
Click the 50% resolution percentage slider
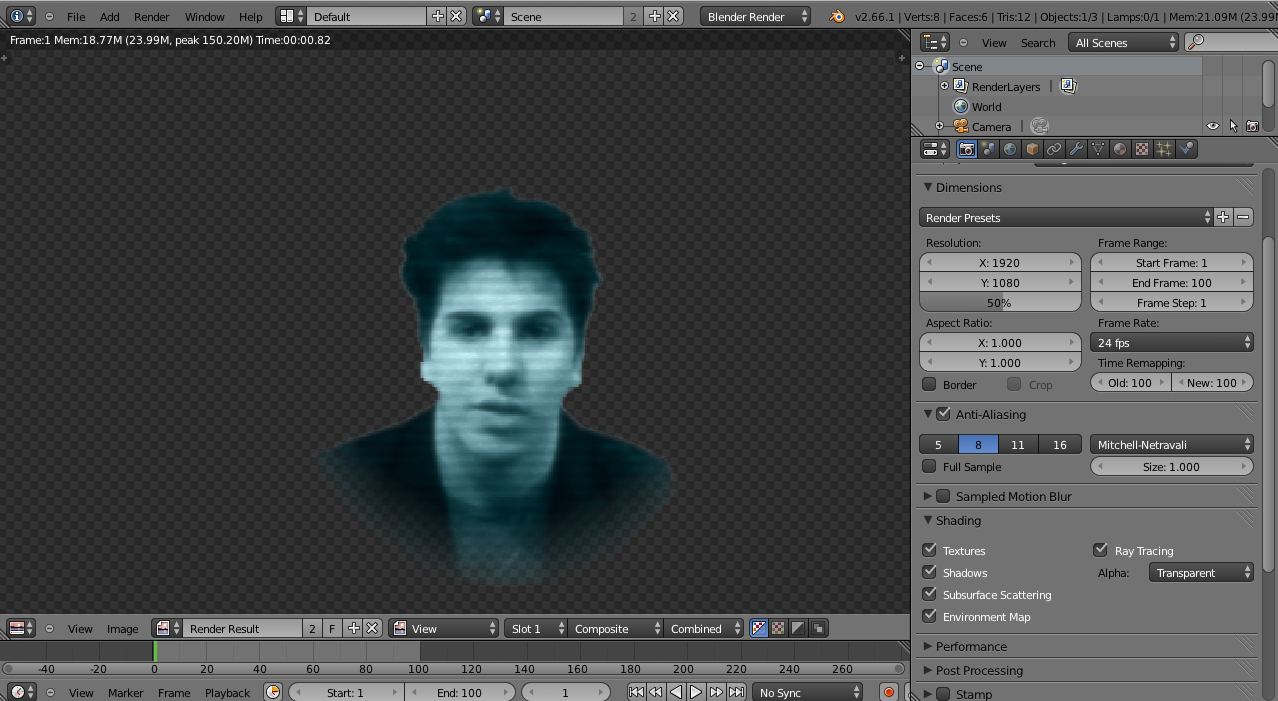1000,303
